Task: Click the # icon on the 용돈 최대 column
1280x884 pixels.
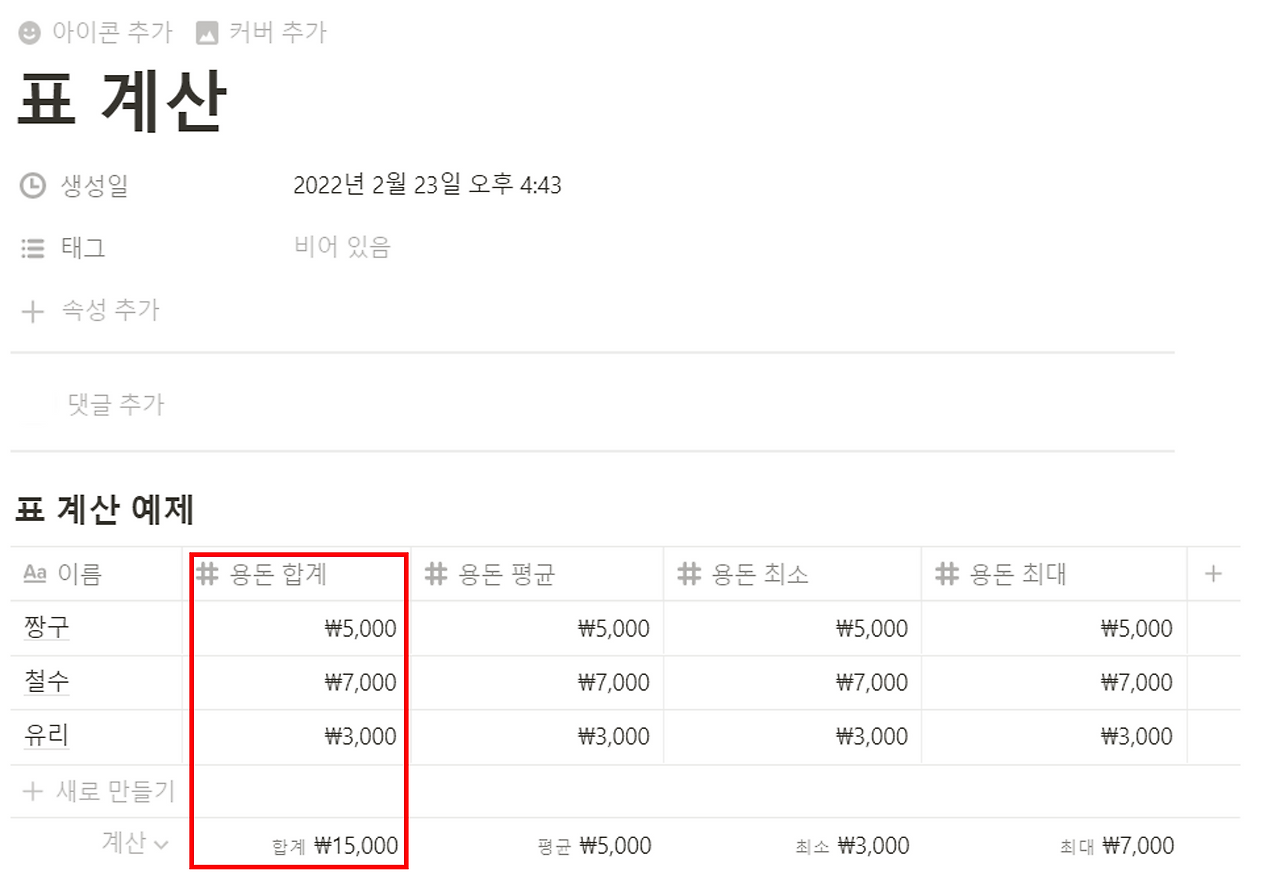Action: [x=946, y=573]
